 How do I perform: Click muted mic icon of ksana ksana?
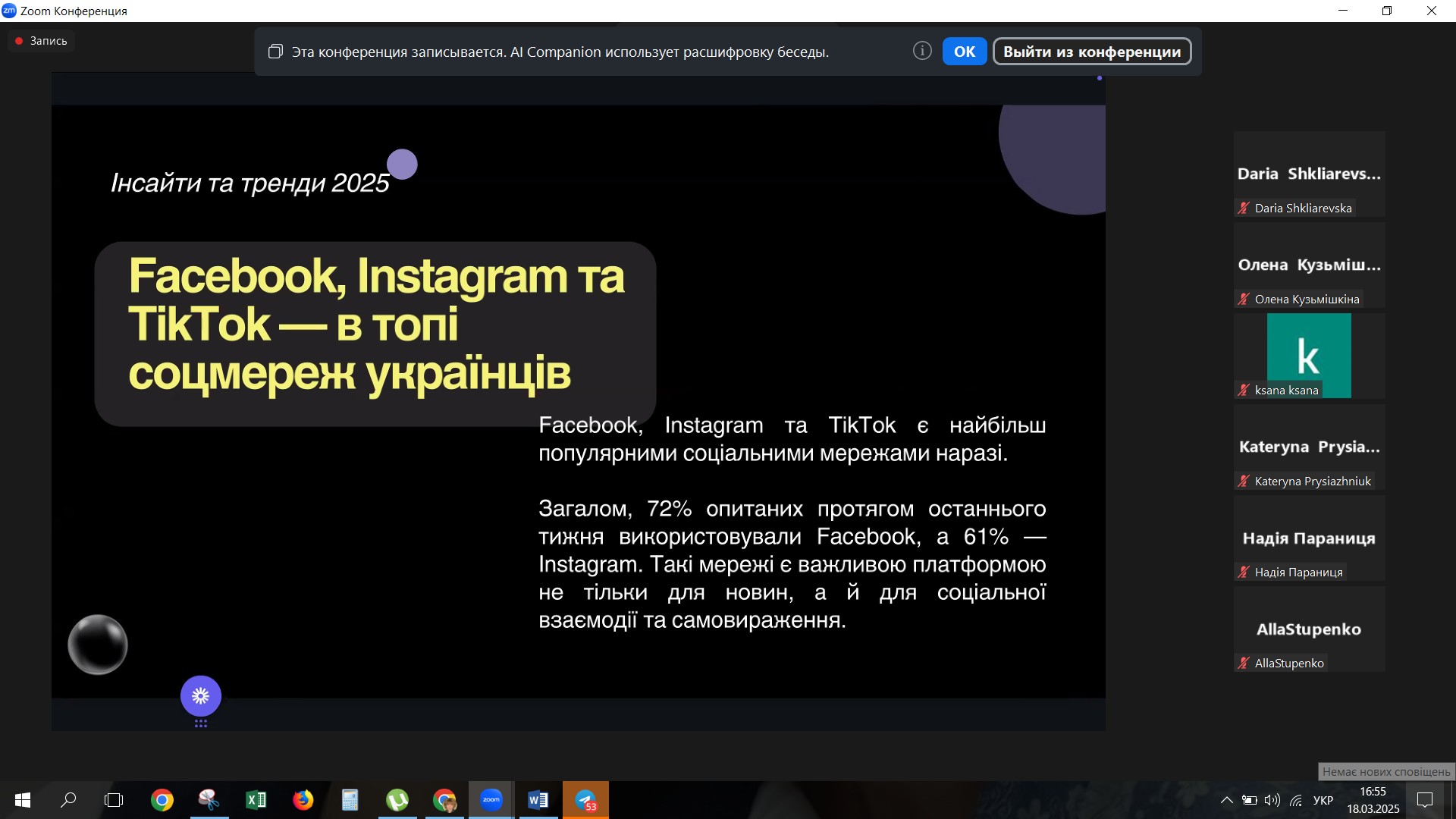click(1244, 390)
